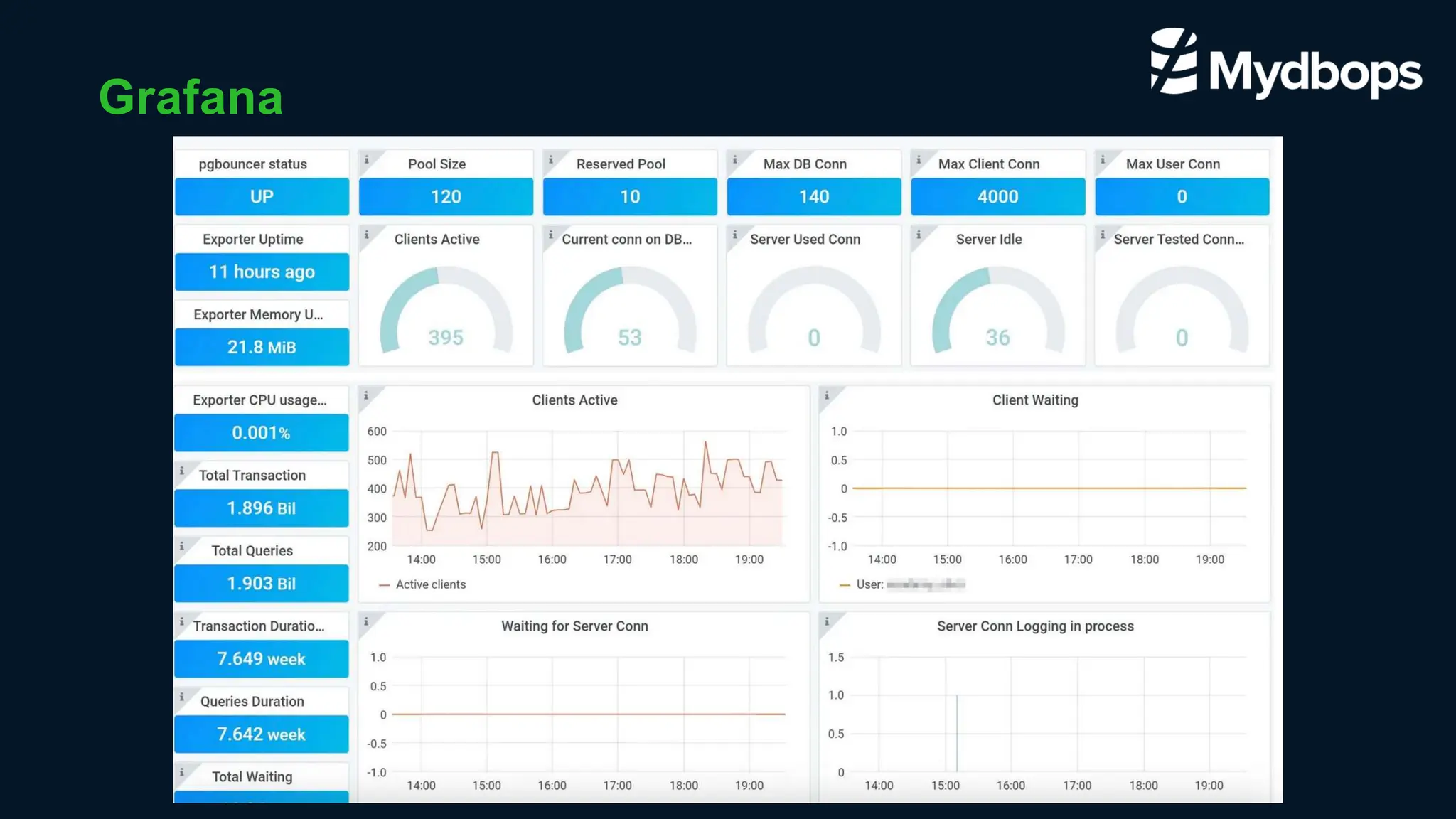Screen dimensions: 1456x819
Task: Click the 1.903 Bil queries value
Action: click(262, 584)
